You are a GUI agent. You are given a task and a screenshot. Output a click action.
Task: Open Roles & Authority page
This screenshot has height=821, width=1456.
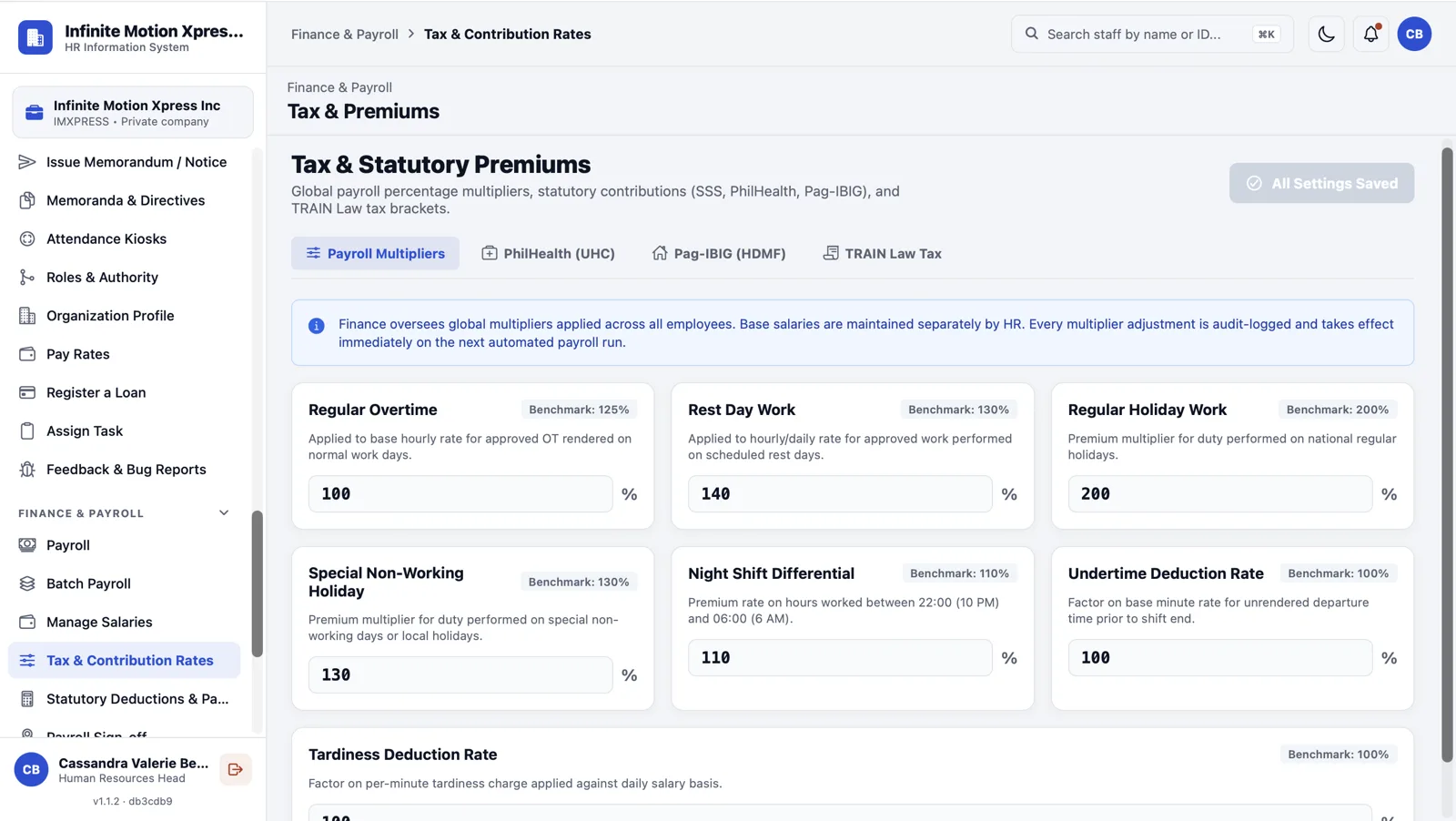pos(125,277)
